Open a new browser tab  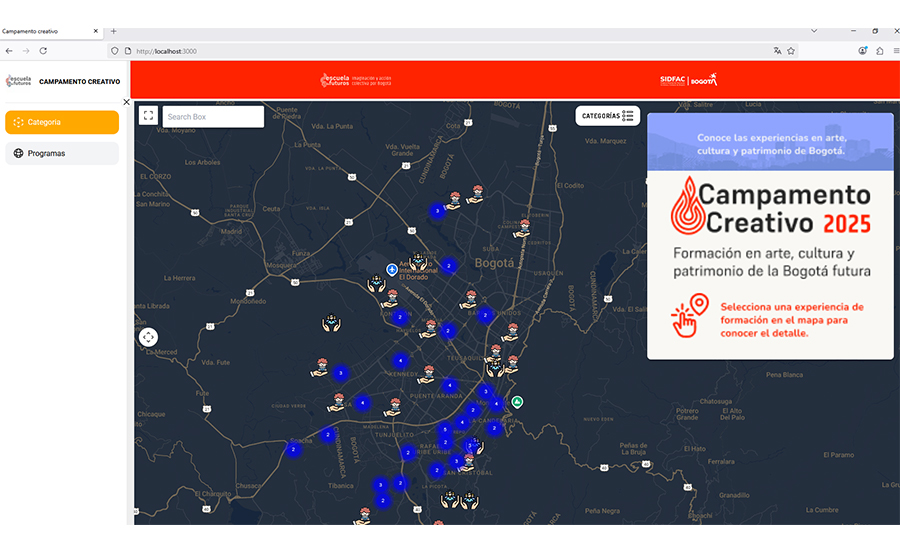click(x=113, y=31)
